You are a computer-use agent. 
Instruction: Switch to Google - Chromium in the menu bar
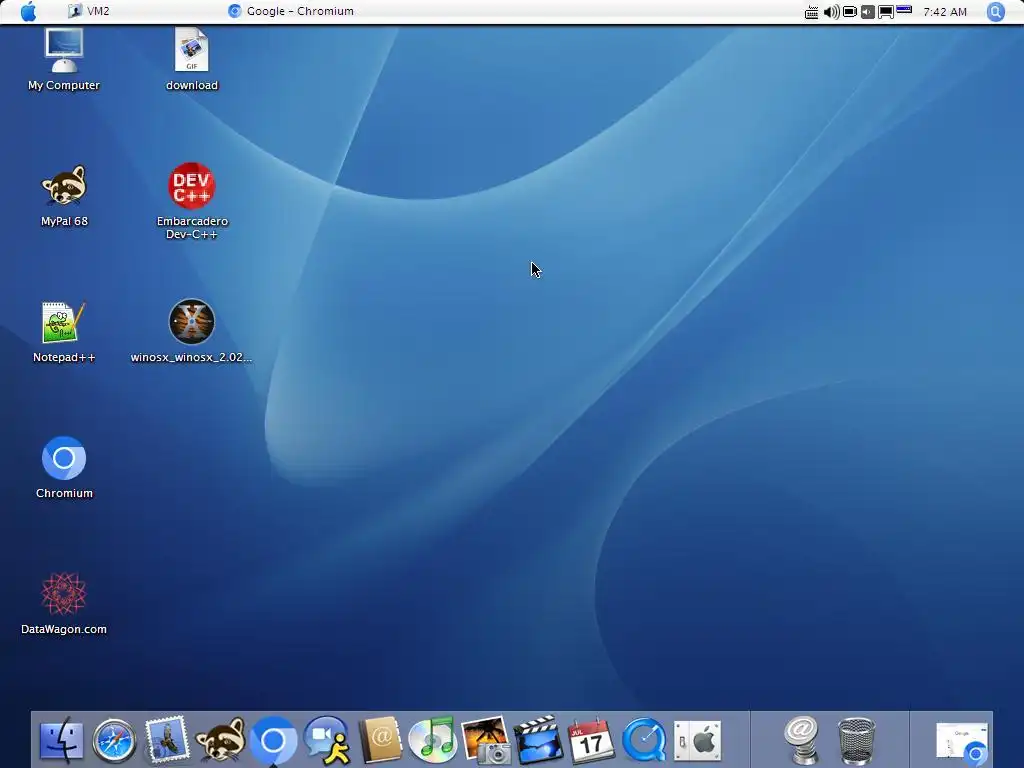[x=291, y=11]
